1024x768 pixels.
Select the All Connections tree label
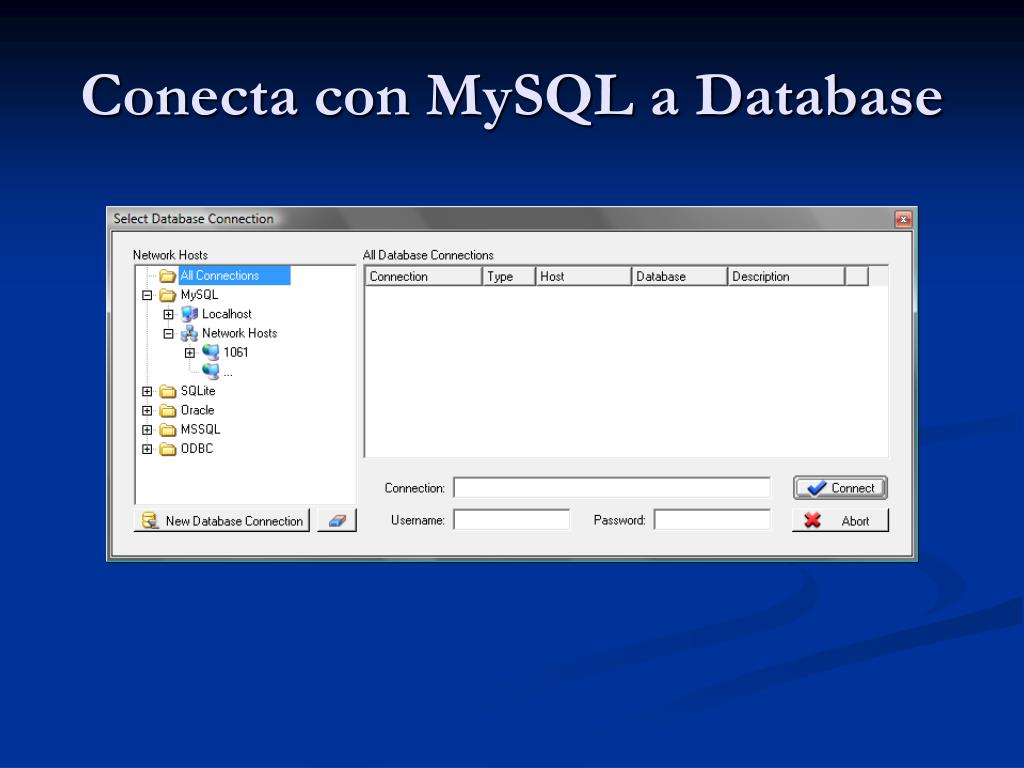219,276
